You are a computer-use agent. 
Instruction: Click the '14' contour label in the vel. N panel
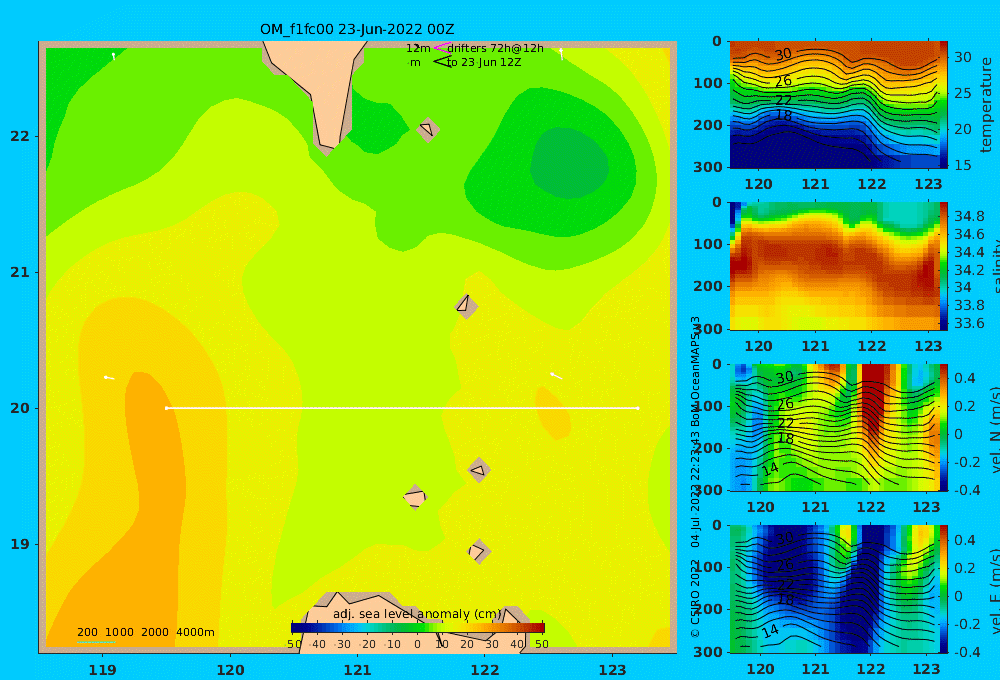click(x=770, y=469)
